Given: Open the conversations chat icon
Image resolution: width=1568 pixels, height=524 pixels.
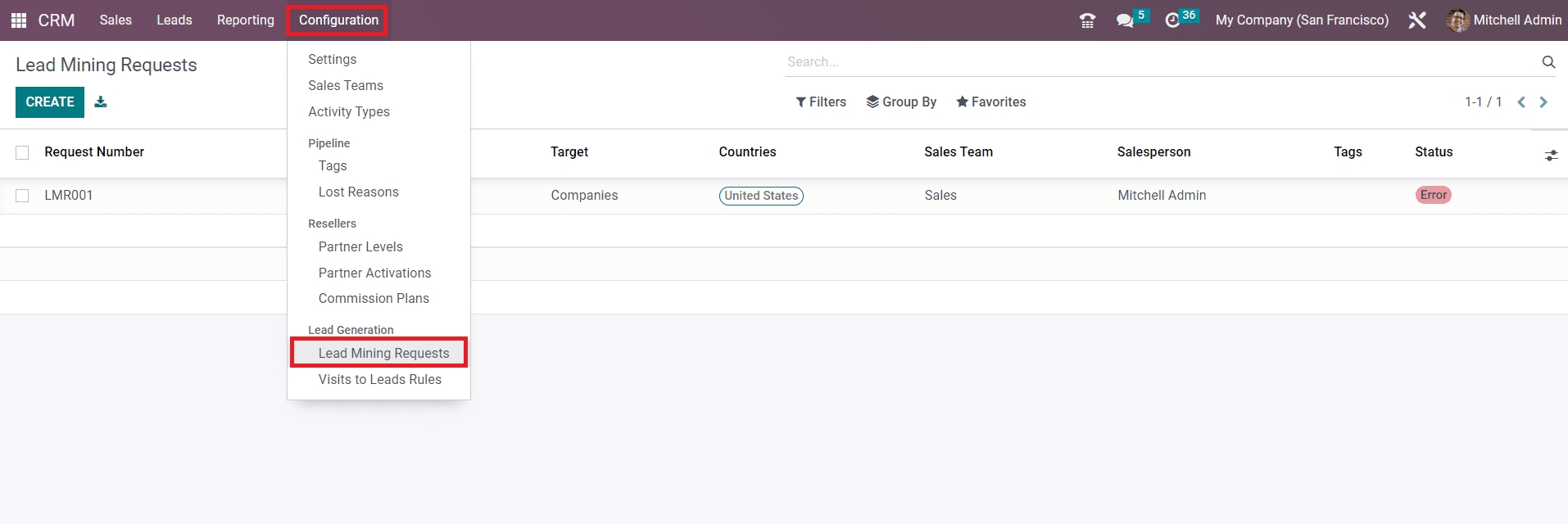Looking at the screenshot, I should pos(1125,20).
